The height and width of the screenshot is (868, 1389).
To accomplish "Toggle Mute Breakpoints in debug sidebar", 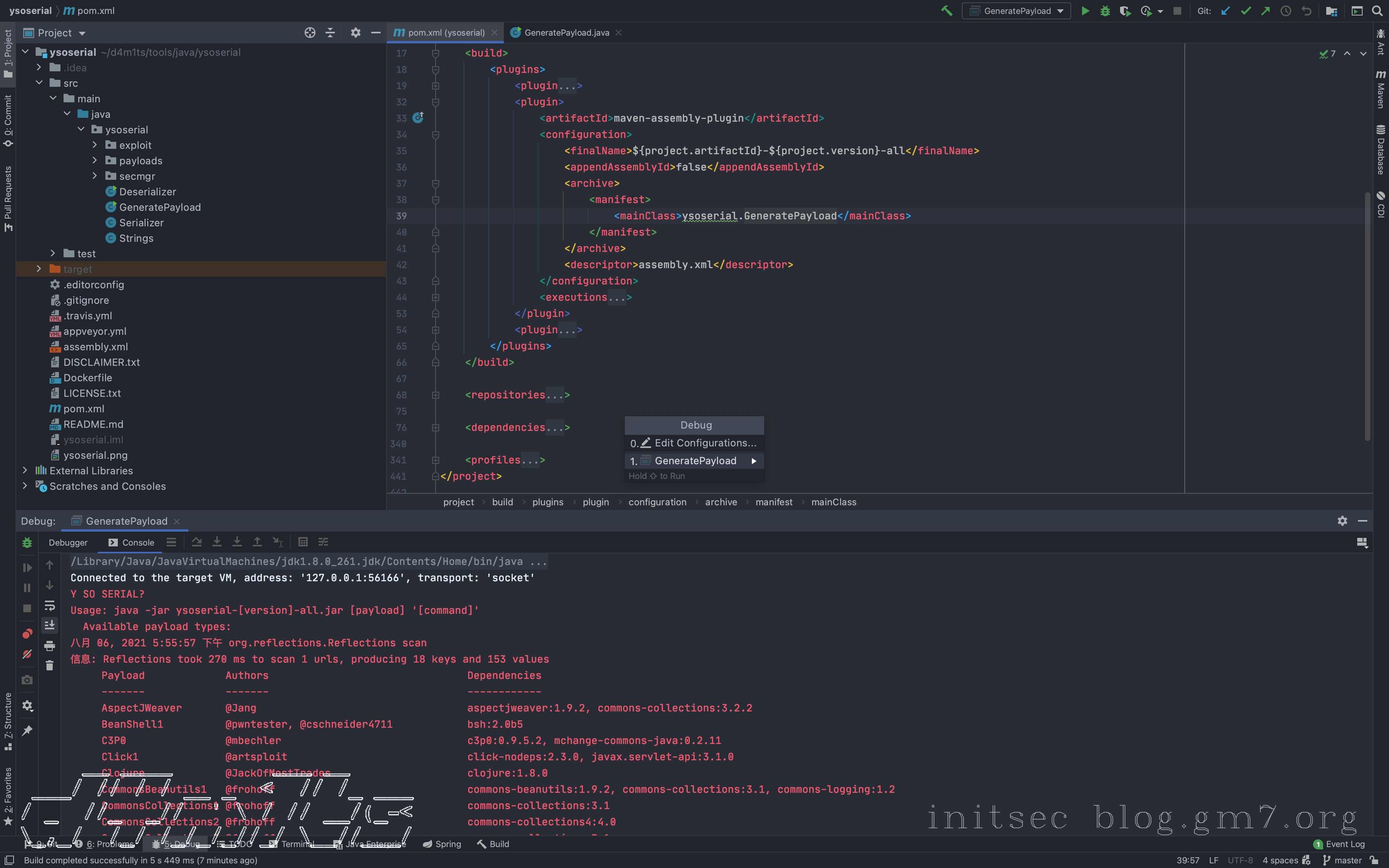I will [x=27, y=654].
